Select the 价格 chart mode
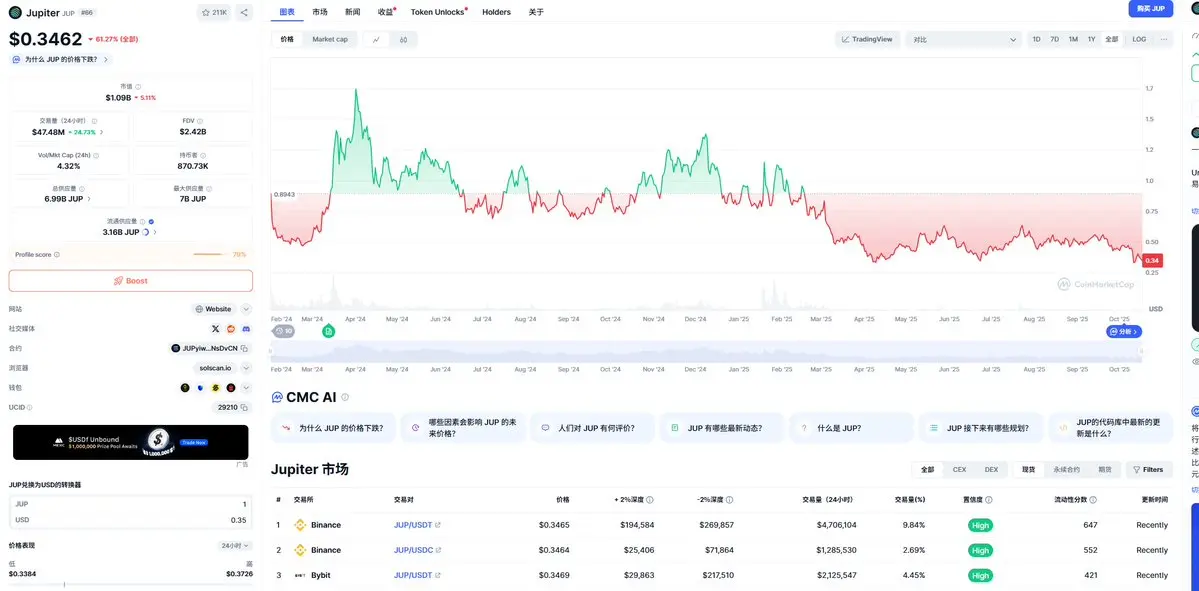This screenshot has width=1199, height=591. pyautogui.click(x=287, y=39)
